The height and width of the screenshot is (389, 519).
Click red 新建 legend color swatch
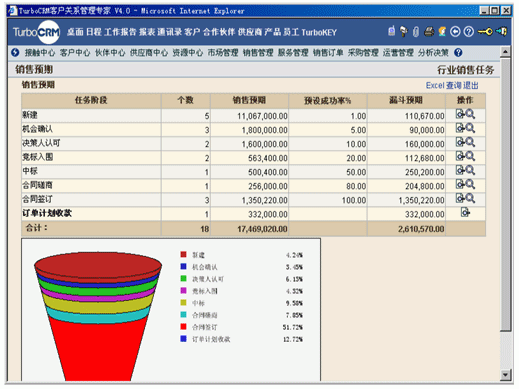pos(183,254)
